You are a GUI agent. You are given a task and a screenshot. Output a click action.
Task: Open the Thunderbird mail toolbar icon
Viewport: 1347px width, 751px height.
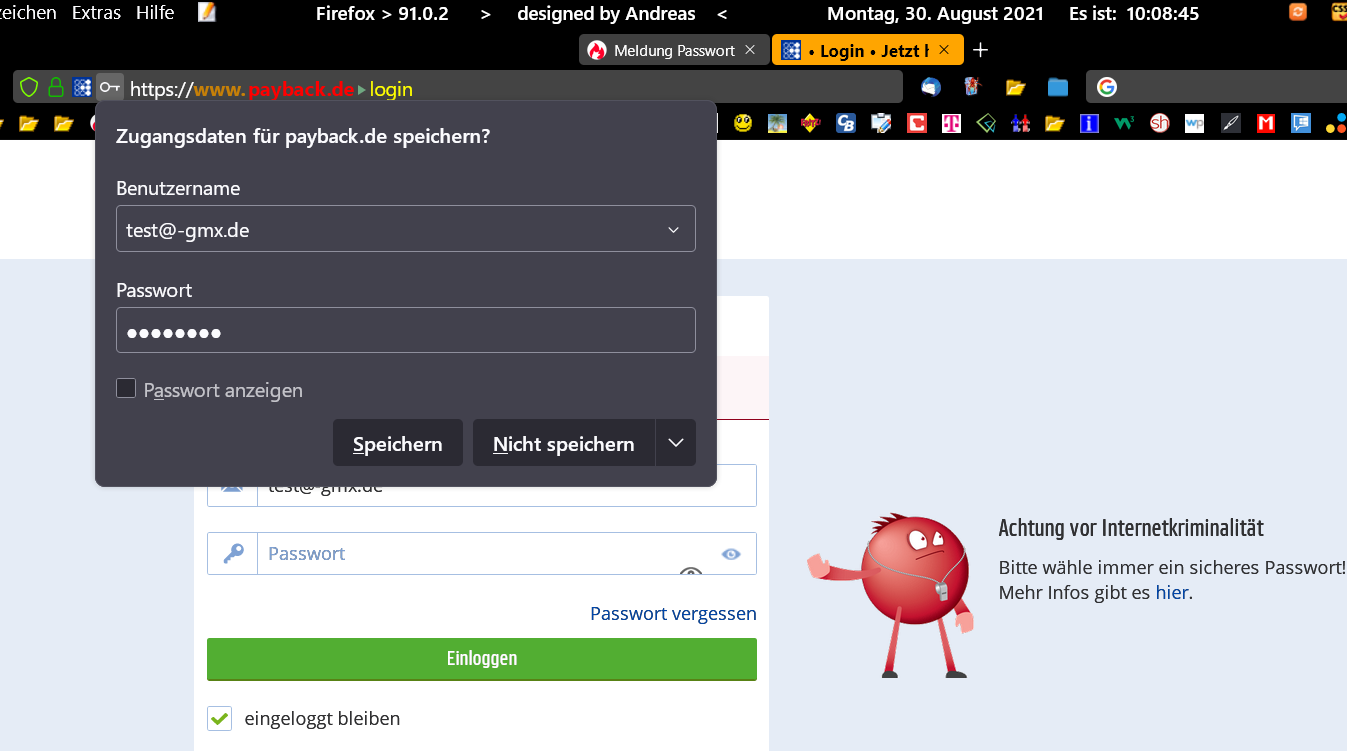[931, 88]
